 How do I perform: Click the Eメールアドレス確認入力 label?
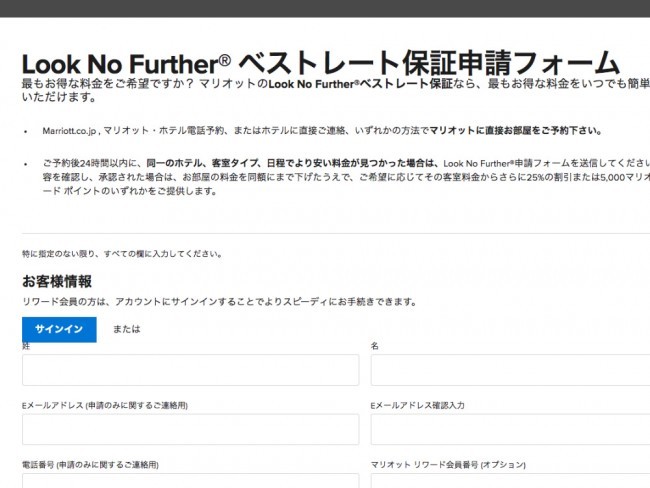[x=417, y=405]
